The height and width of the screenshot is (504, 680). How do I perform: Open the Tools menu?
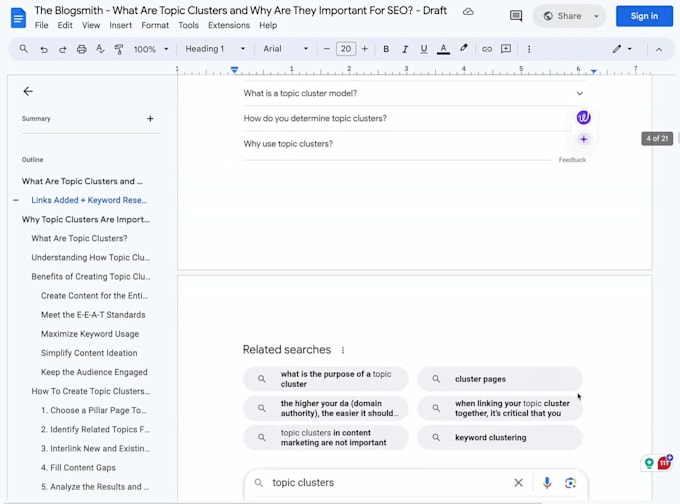coord(188,25)
